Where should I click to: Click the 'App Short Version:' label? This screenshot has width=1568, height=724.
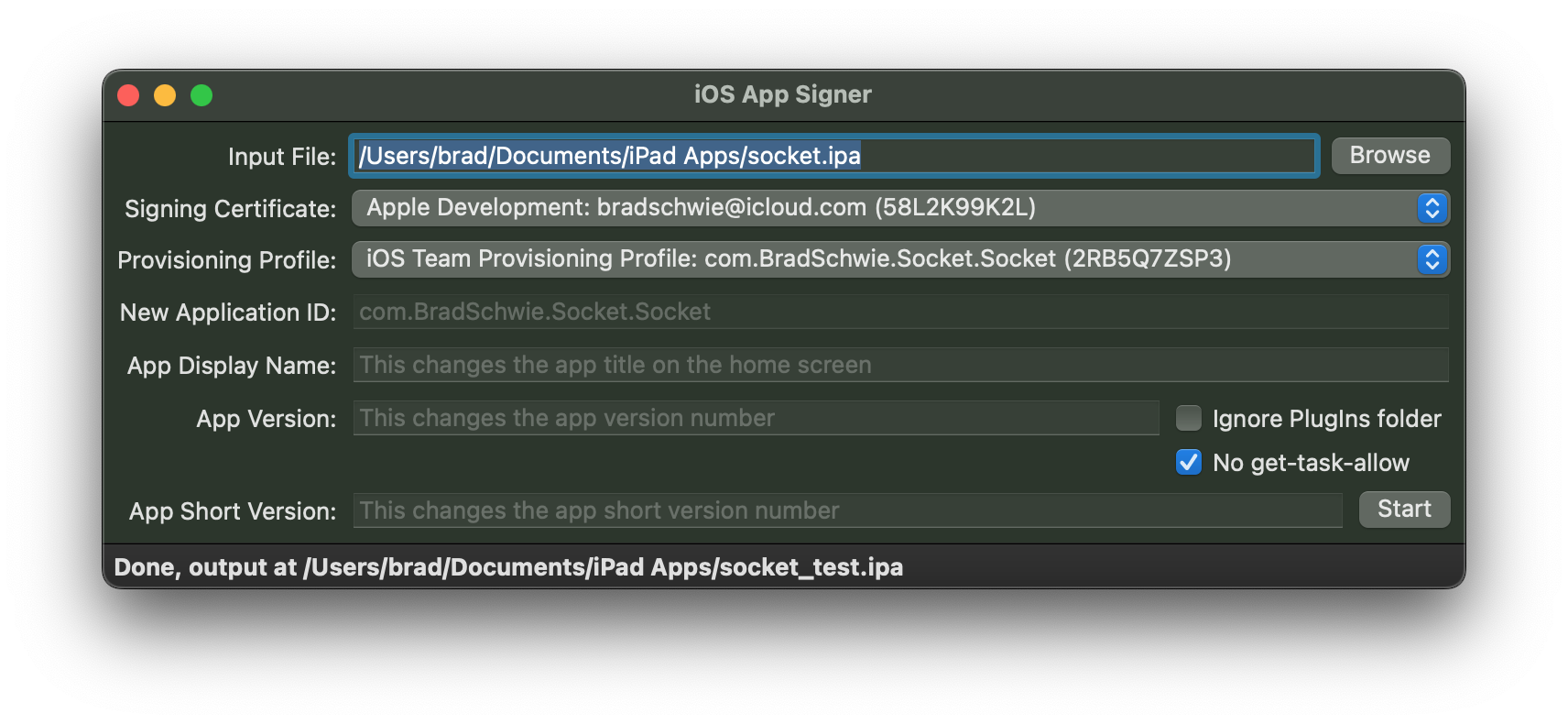click(x=233, y=511)
